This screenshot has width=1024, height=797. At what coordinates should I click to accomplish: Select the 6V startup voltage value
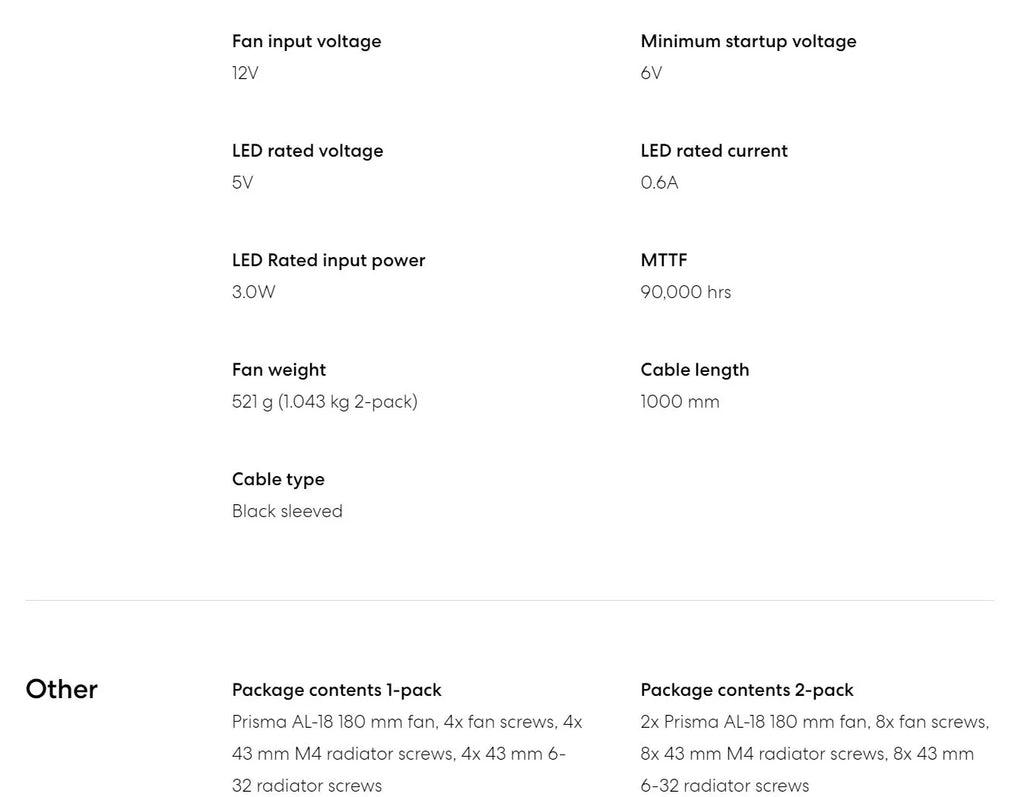coord(651,73)
